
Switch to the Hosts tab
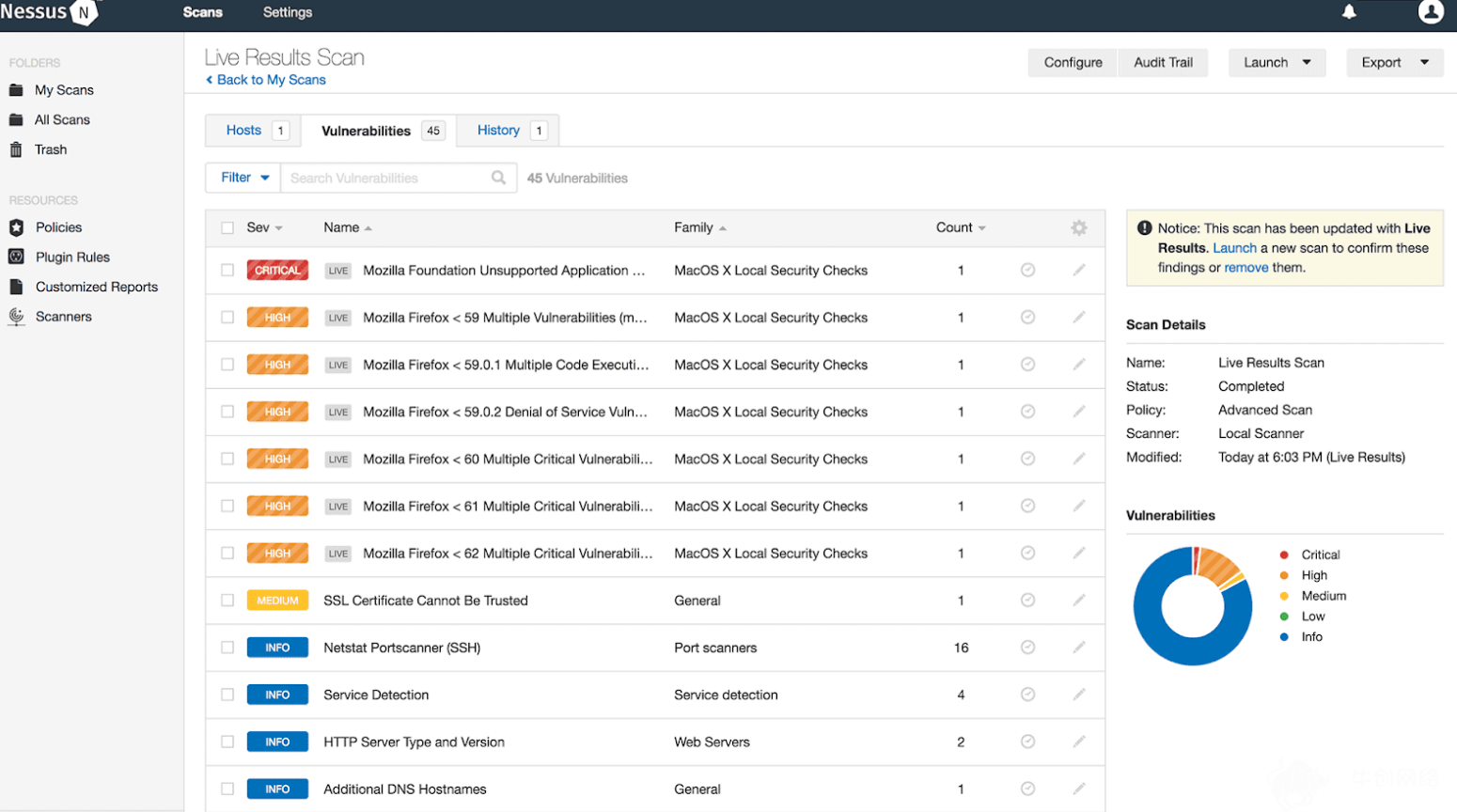coord(254,131)
